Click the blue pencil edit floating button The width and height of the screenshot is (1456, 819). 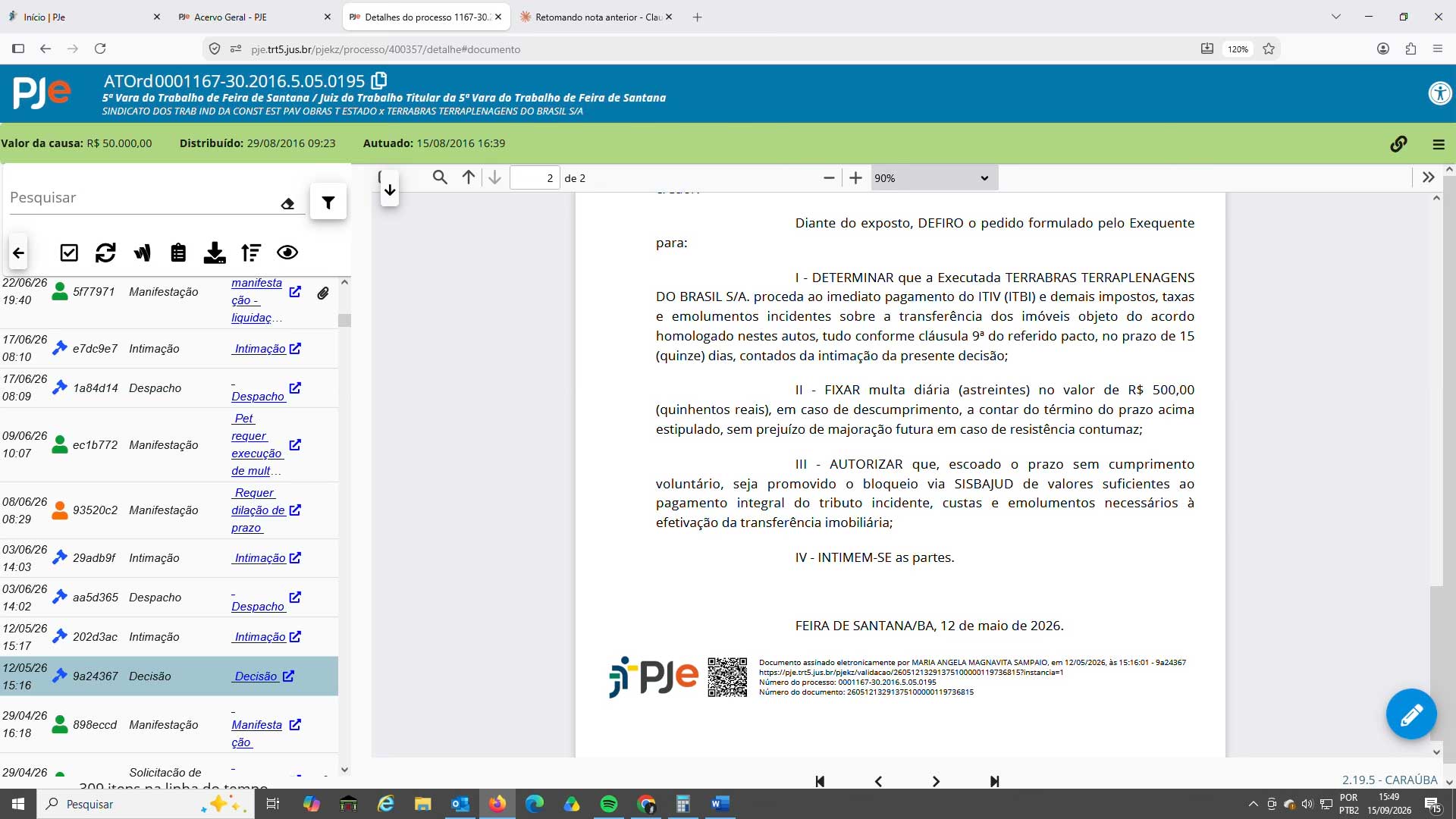coord(1410,714)
